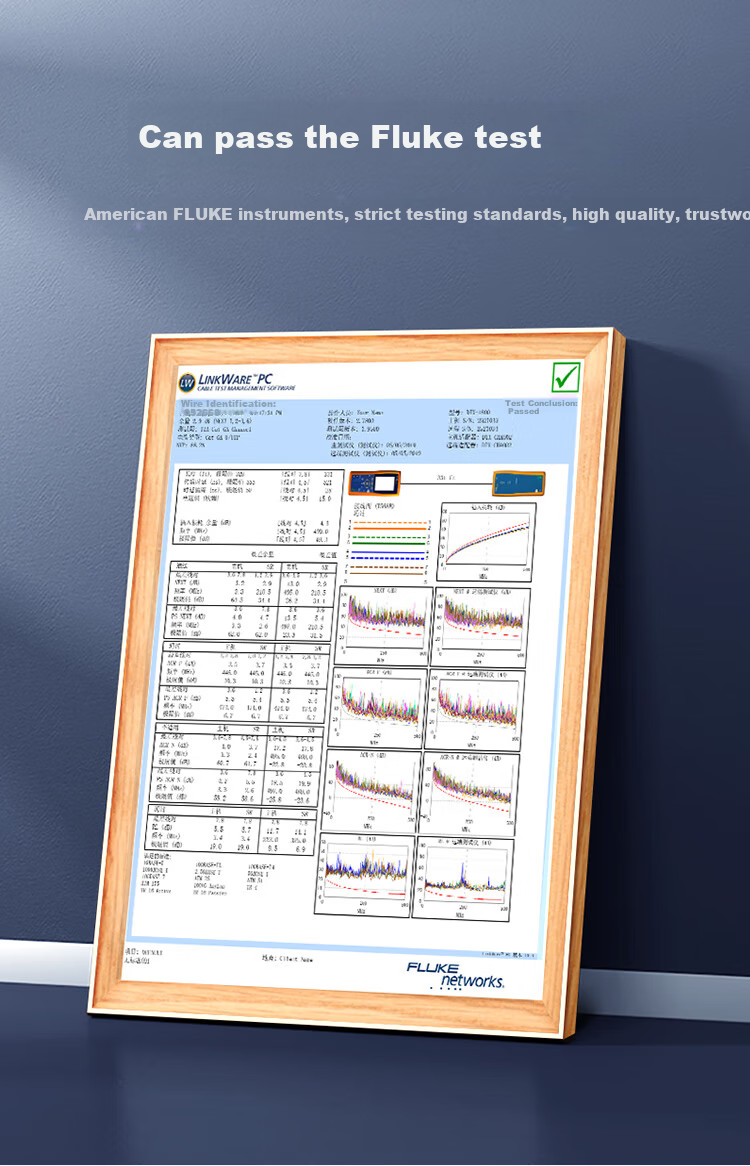750x1166 pixels.
Task: Select the main tester device image
Action: pos(375,483)
